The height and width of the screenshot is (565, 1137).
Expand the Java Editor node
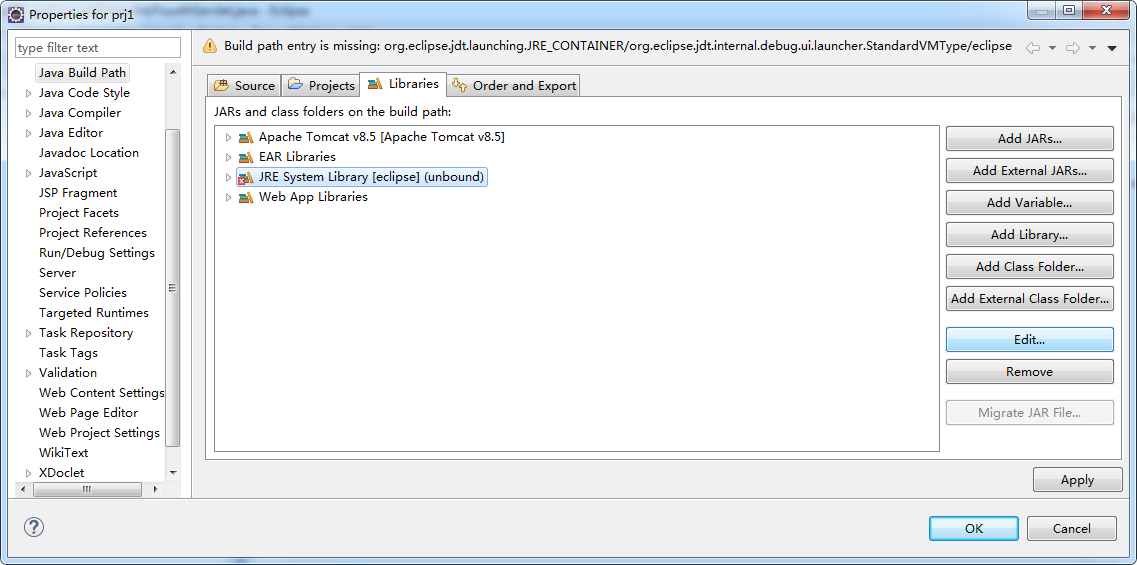(28, 133)
